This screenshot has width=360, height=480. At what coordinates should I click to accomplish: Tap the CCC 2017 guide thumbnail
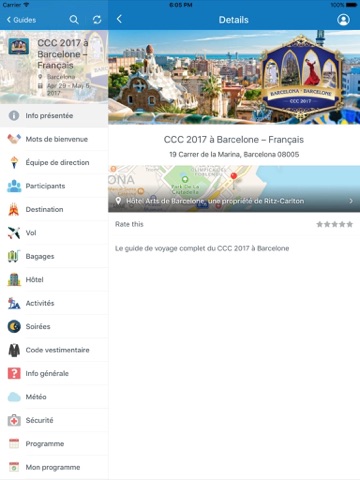(x=19, y=47)
